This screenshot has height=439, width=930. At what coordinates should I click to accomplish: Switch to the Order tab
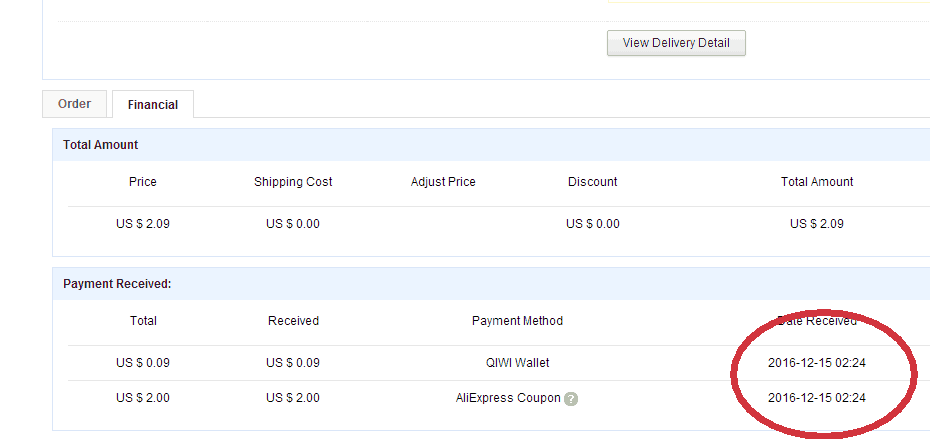74,104
